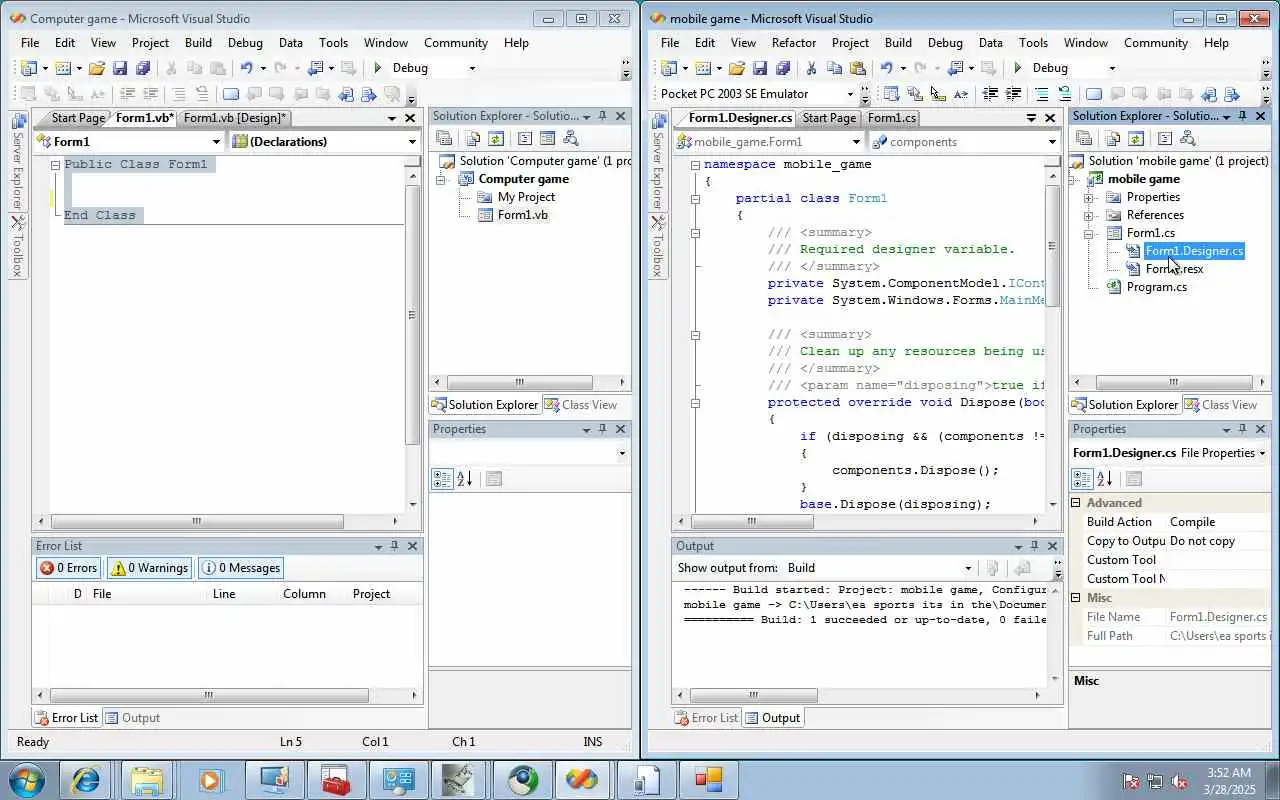The height and width of the screenshot is (800, 1280).
Task: Open Build menu in Computer game window
Action: pos(198,43)
